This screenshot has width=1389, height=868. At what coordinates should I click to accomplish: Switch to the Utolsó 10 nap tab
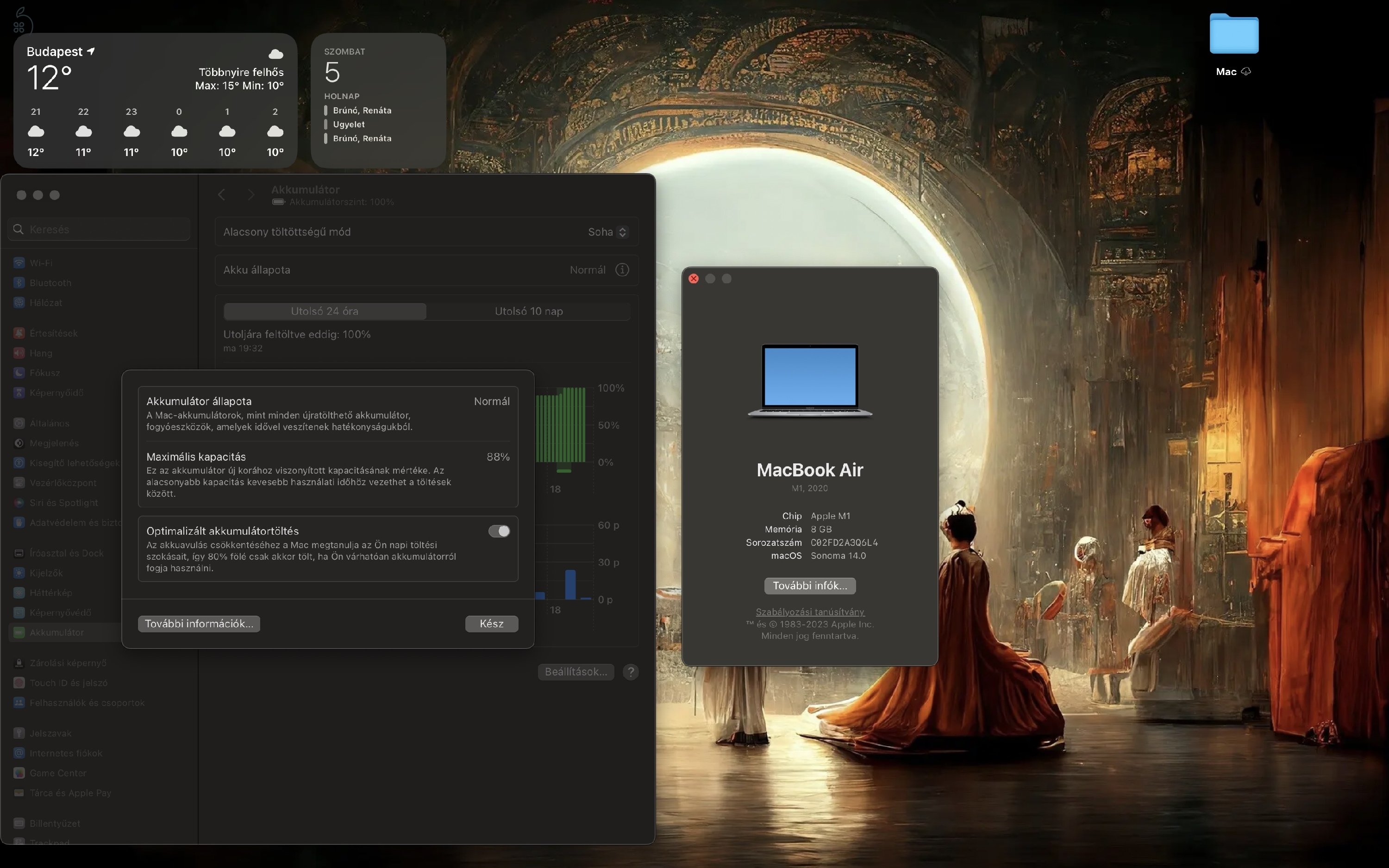click(x=529, y=311)
